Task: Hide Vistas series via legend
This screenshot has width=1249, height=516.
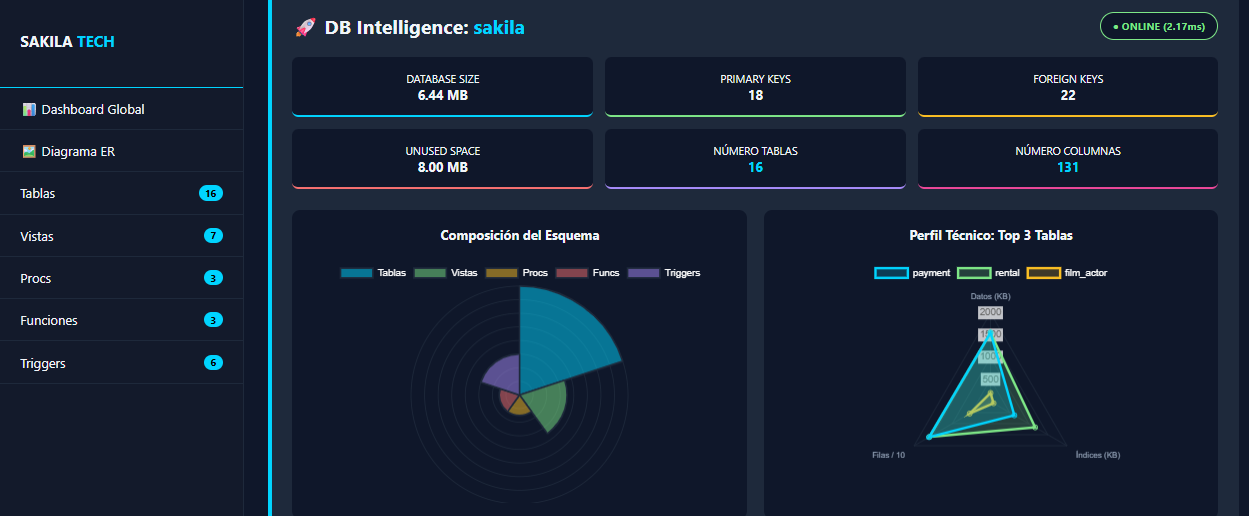Action: click(445, 273)
